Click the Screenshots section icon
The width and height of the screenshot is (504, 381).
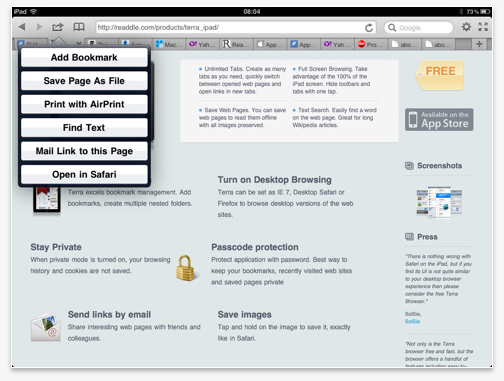point(409,166)
